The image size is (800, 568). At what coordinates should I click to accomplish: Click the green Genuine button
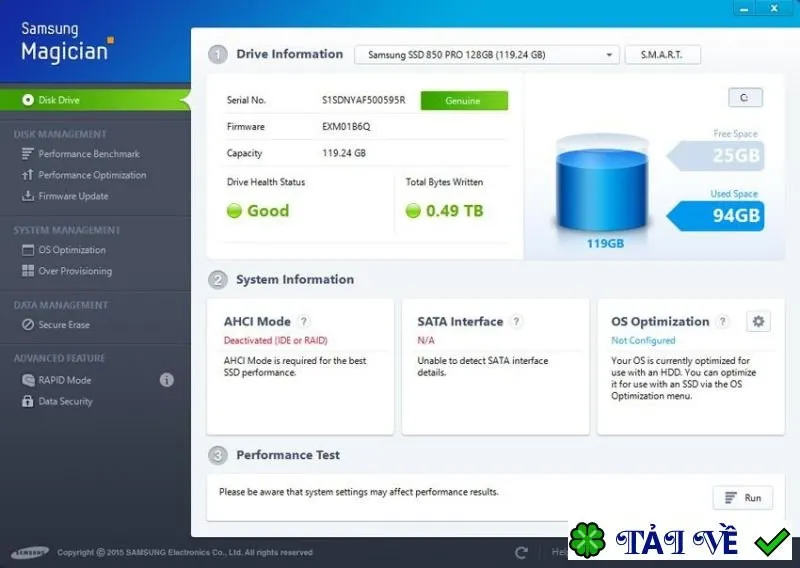click(464, 101)
